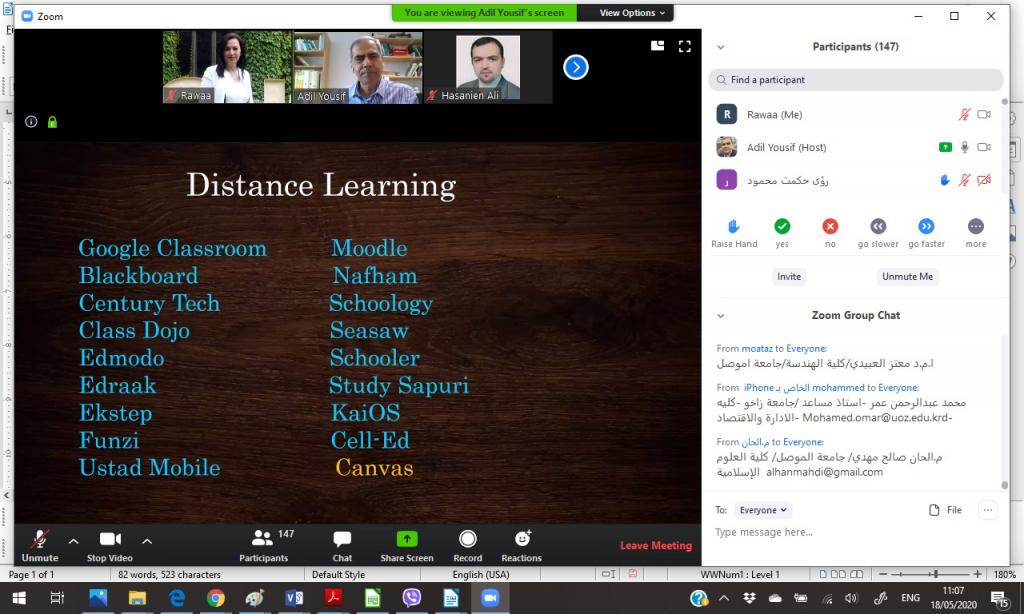Open the 'Everyone' chat recipient dropdown
1024x614 pixels.
click(x=763, y=510)
